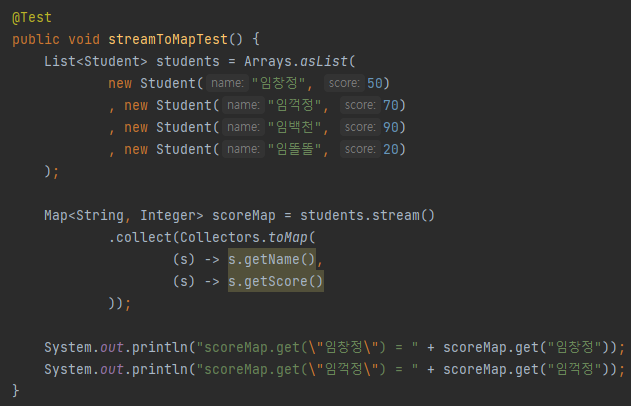Viewport: 631px width, 406px height.
Task: Click the "임꺽정" string in Student constructor
Action: pyautogui.click(x=296, y=105)
